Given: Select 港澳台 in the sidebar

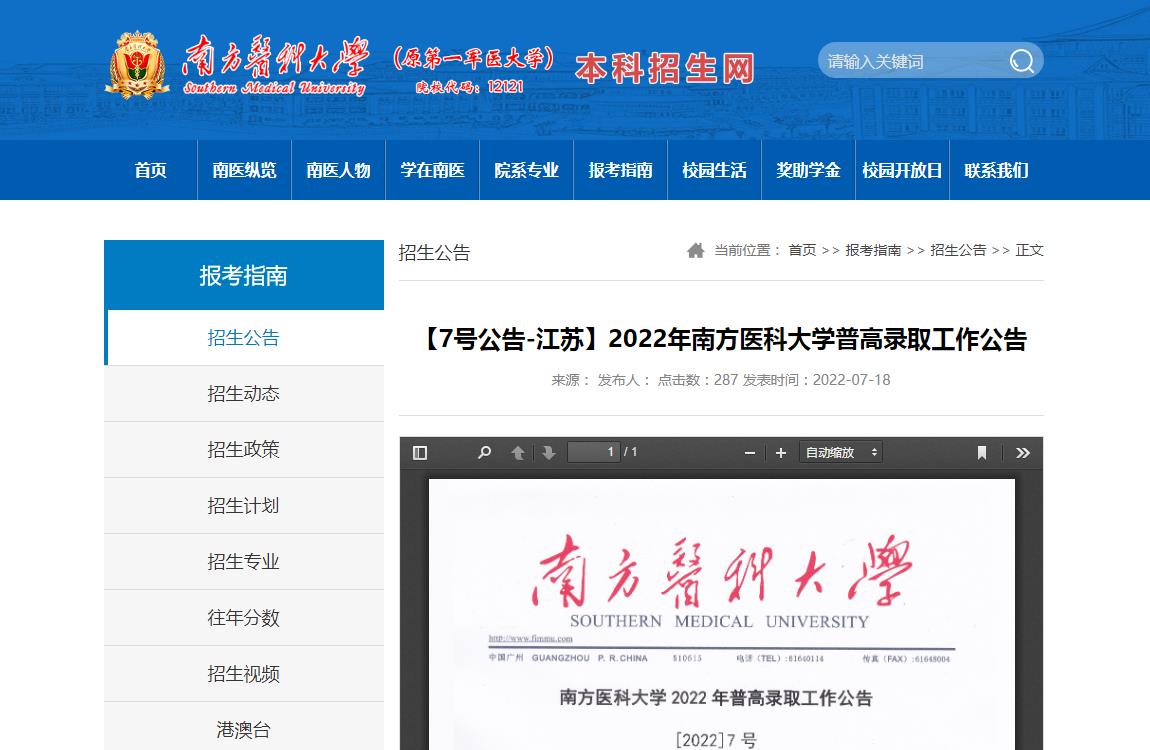Looking at the screenshot, I should tap(244, 729).
